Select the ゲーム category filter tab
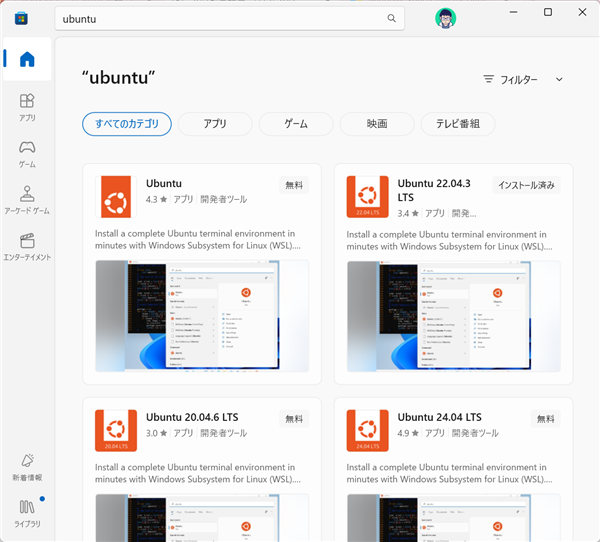 tap(296, 124)
